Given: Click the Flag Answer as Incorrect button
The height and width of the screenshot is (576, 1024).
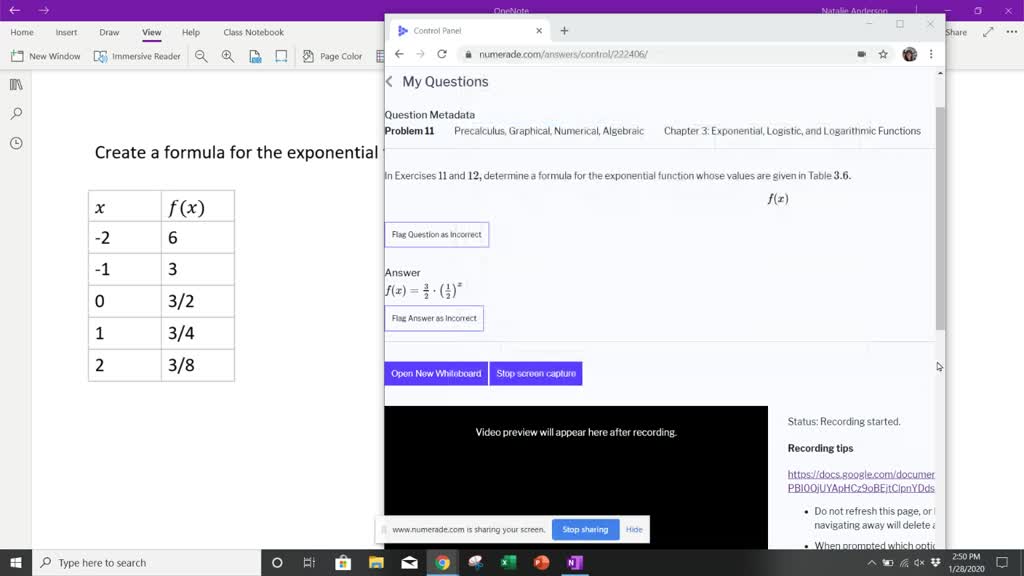Looking at the screenshot, I should pos(433,318).
